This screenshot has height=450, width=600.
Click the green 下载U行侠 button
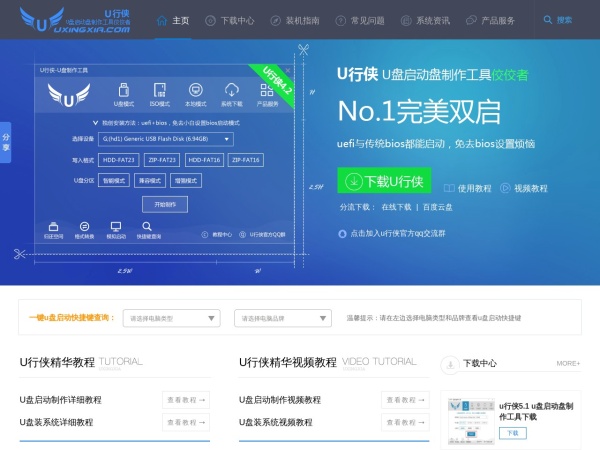[384, 181]
